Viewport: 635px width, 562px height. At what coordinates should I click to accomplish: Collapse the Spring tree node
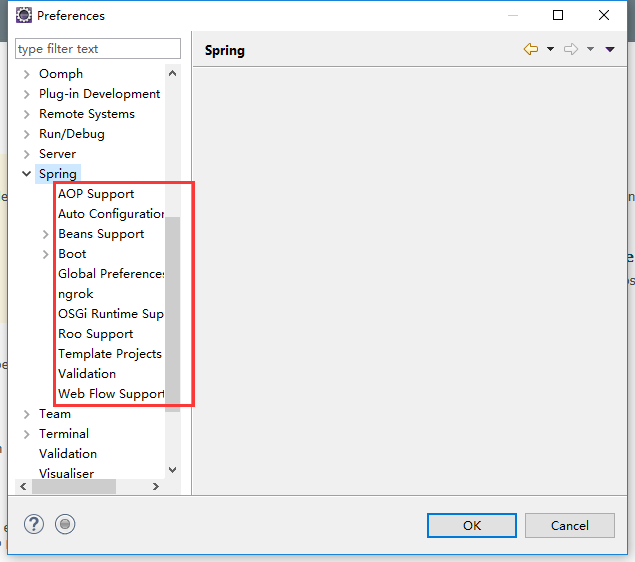pyautogui.click(x=27, y=174)
